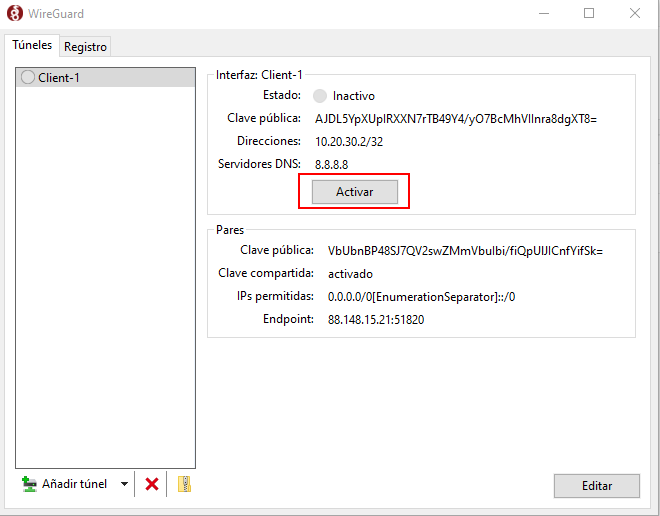Click the gray Inactivo status indicator

coord(320,96)
